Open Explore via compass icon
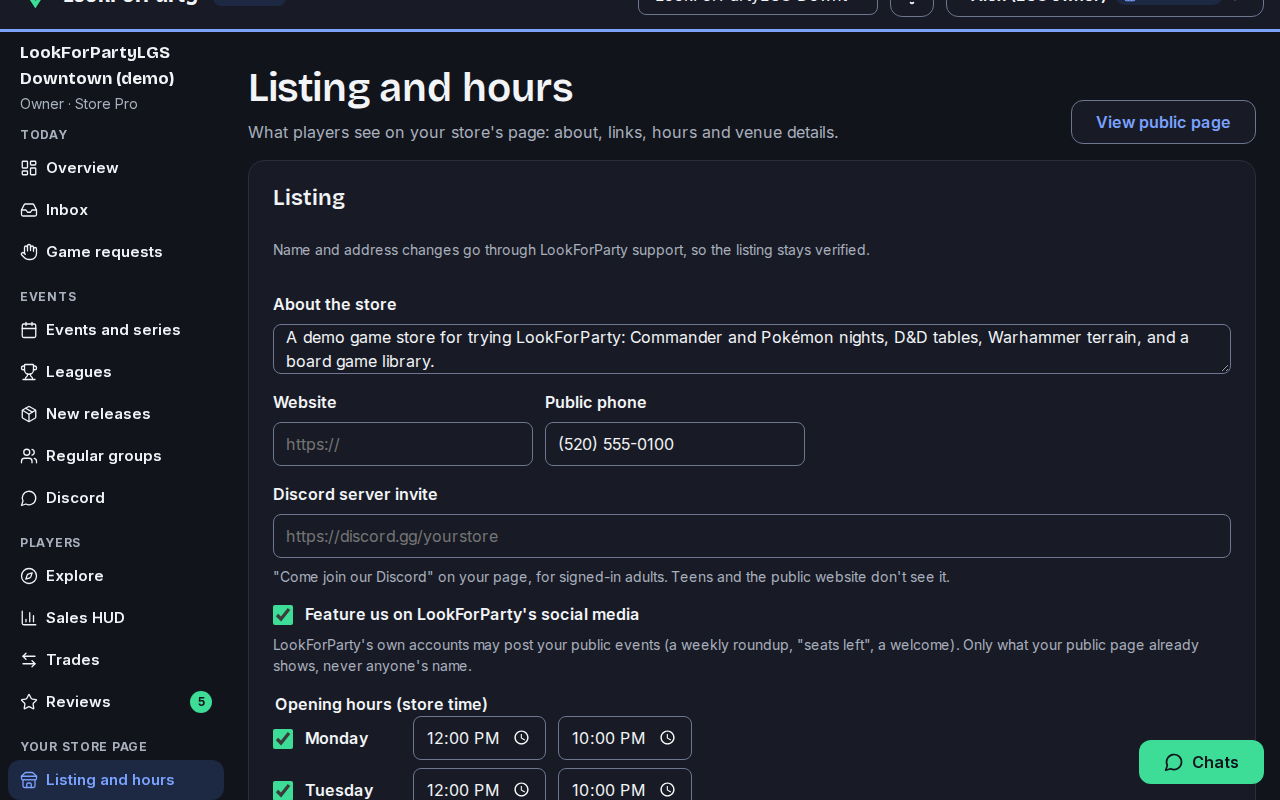 29,576
